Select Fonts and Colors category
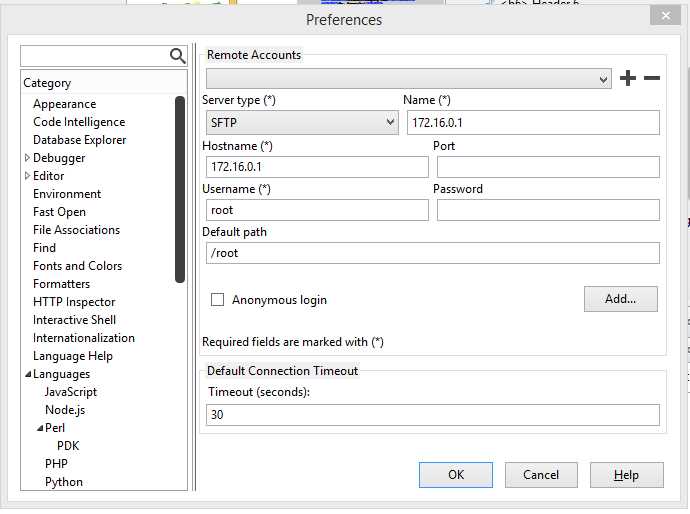The width and height of the screenshot is (690, 514). pyautogui.click(x=77, y=266)
